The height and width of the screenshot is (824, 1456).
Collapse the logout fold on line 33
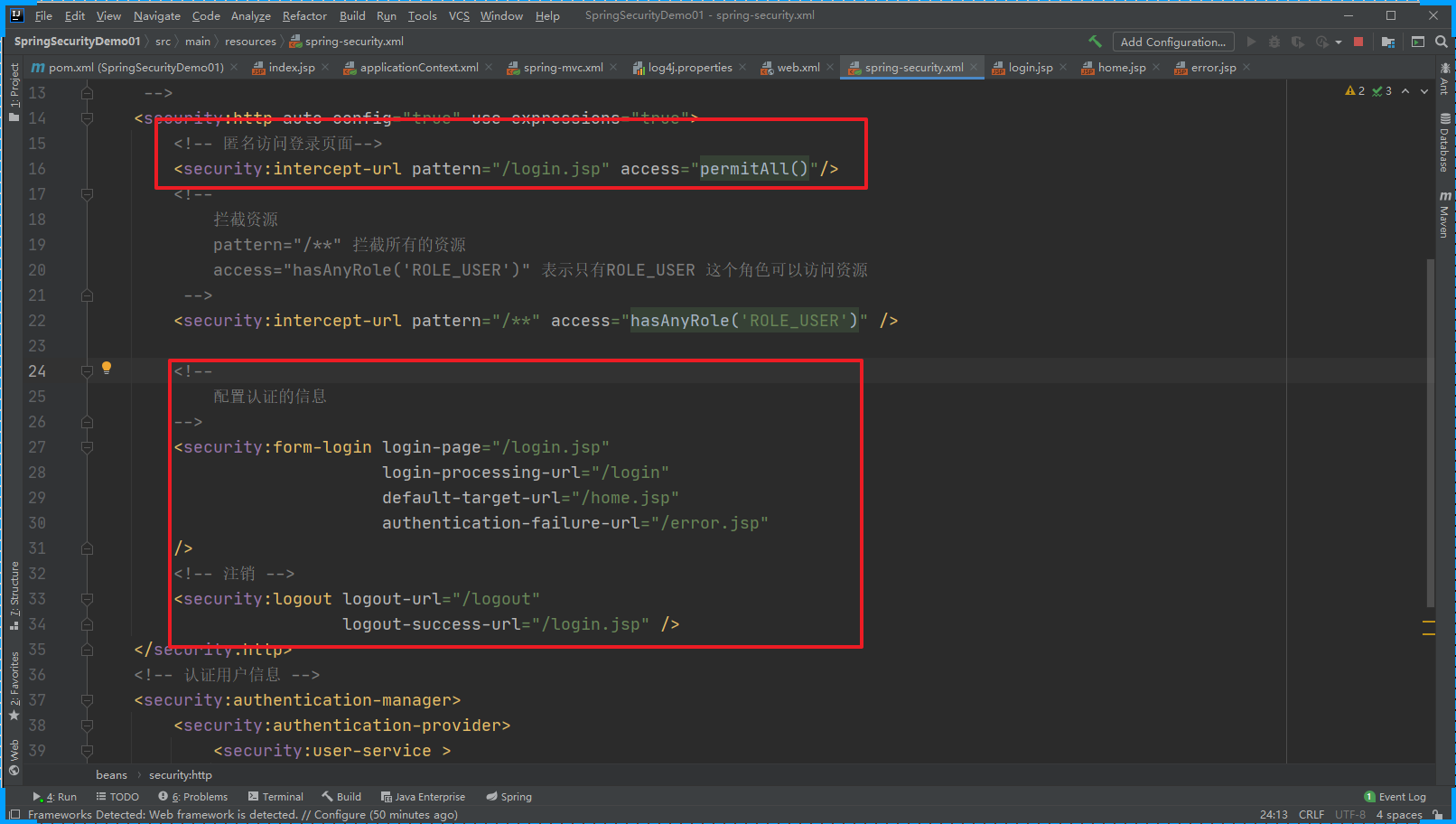pyautogui.click(x=87, y=599)
